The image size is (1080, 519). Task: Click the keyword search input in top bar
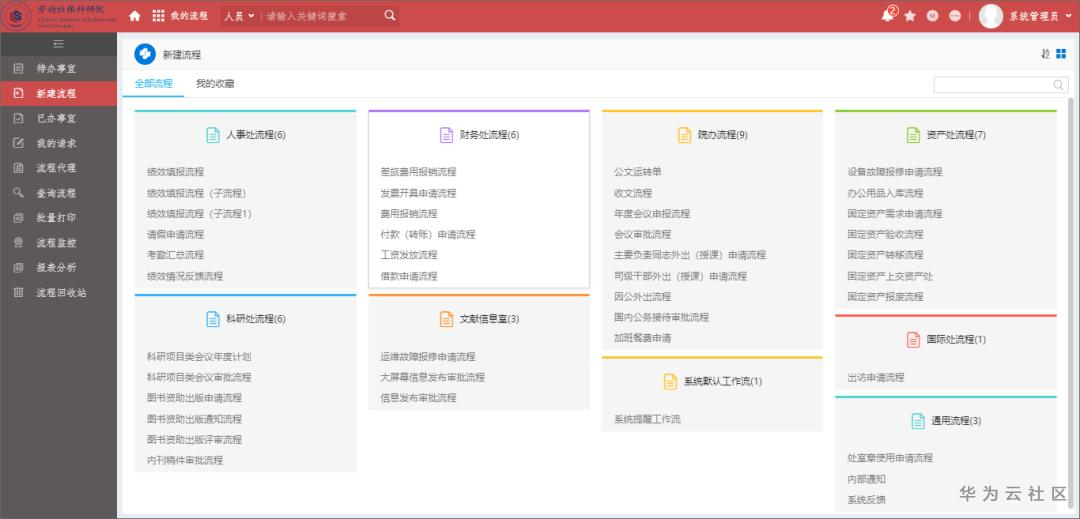322,16
